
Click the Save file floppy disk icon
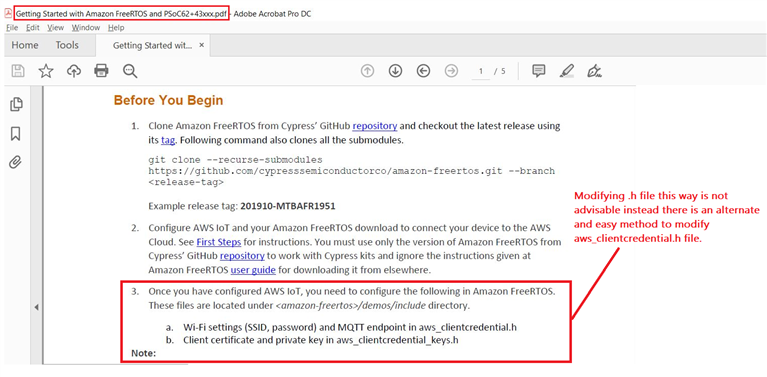coord(18,71)
